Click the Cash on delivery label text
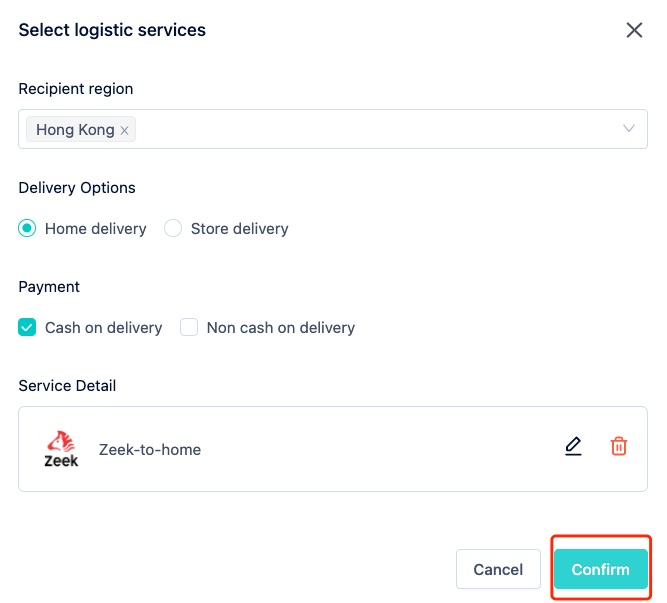Viewport: 667px width, 603px height. tap(103, 328)
